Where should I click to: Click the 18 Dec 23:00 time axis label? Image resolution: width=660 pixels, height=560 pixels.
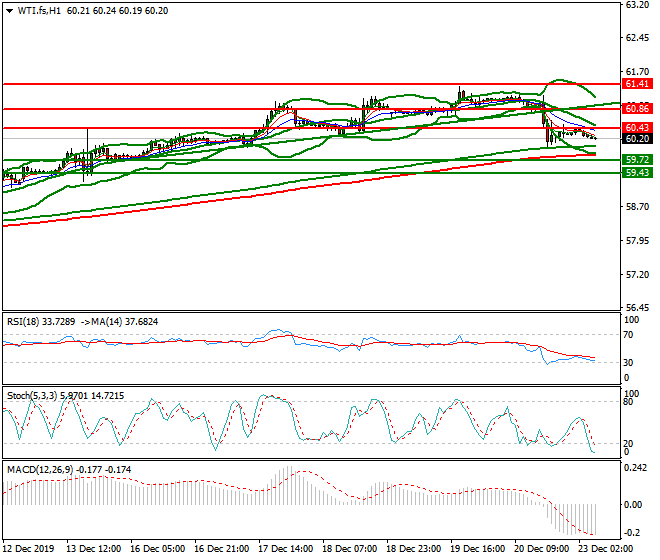[413, 549]
